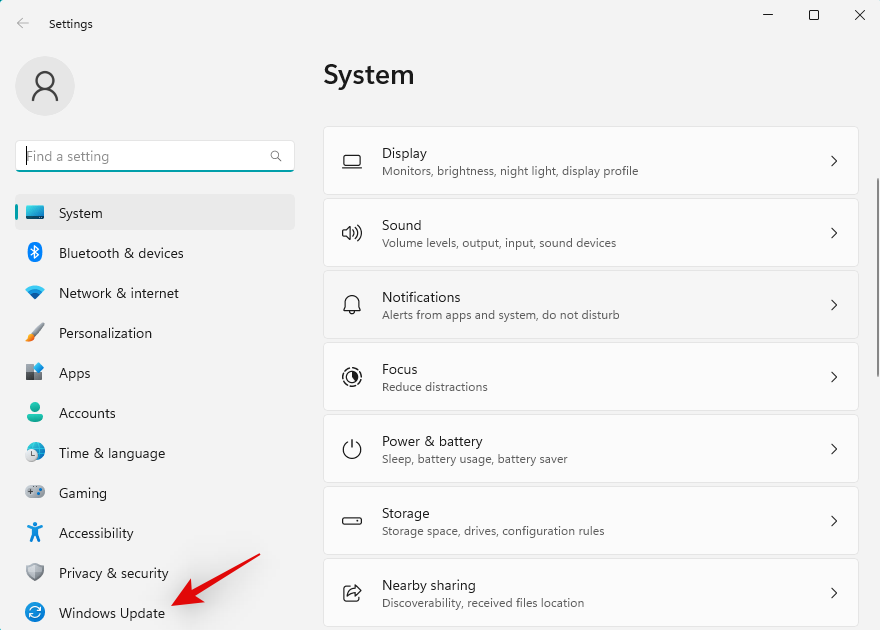880x630 pixels.
Task: Expand the Display row chevron
Action: tap(834, 161)
